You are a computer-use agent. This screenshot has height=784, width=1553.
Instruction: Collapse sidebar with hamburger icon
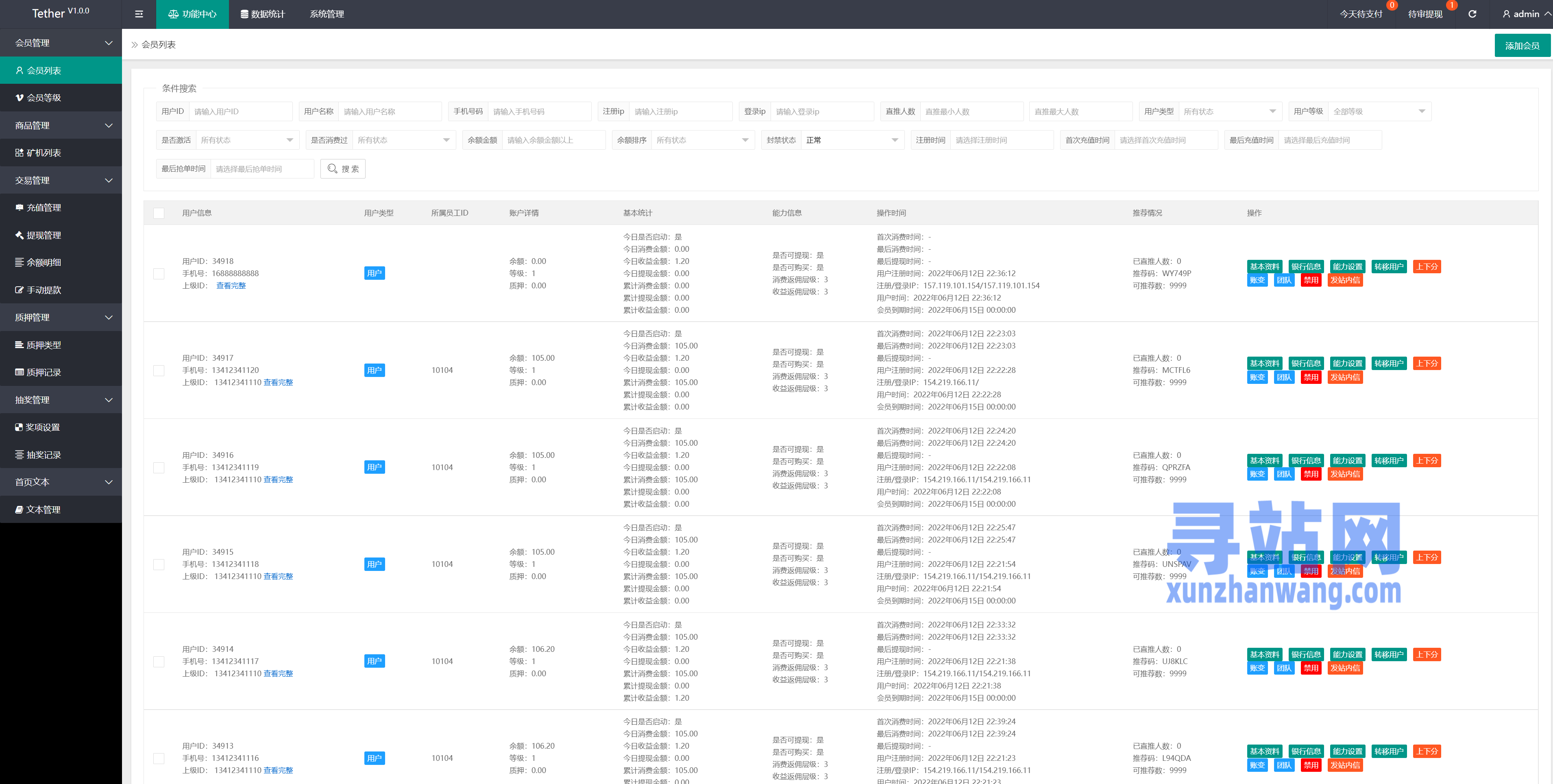(x=139, y=14)
